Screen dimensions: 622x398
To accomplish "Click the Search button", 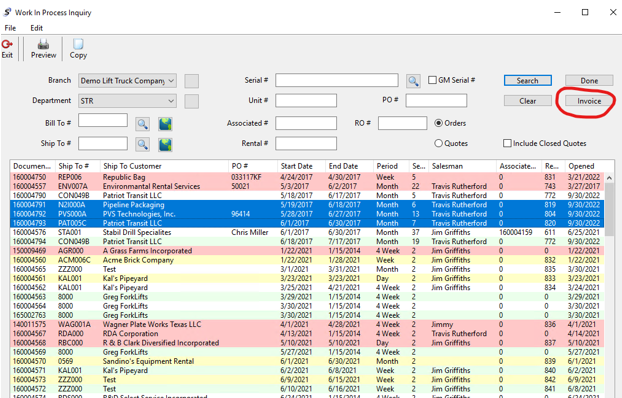I will [528, 81].
